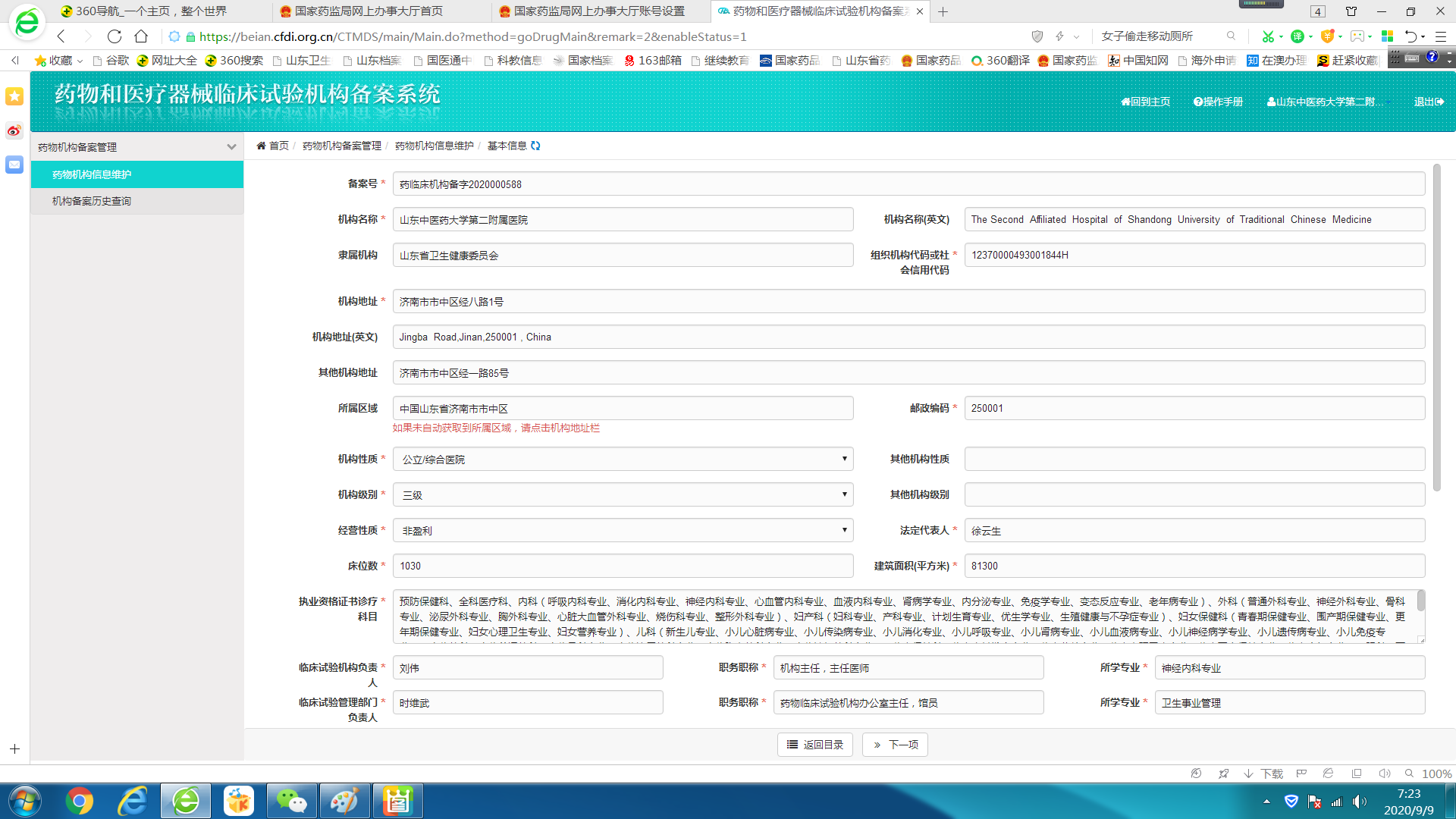Select 机构备案历史查询 in sidebar
This screenshot has height=819, width=1456.
(x=137, y=201)
